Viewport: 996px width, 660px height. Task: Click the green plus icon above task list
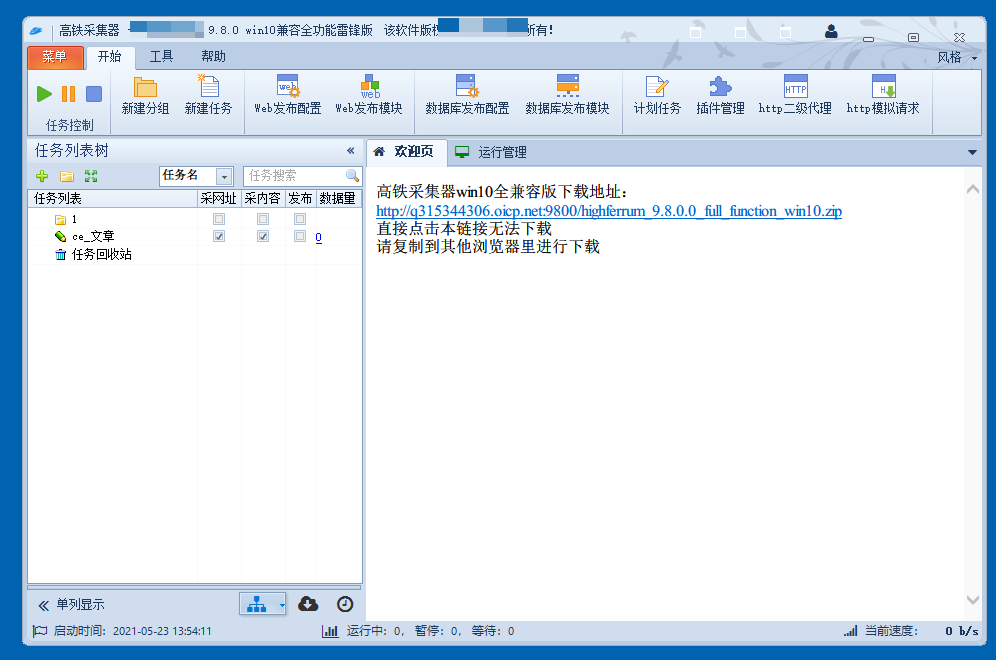point(41,176)
